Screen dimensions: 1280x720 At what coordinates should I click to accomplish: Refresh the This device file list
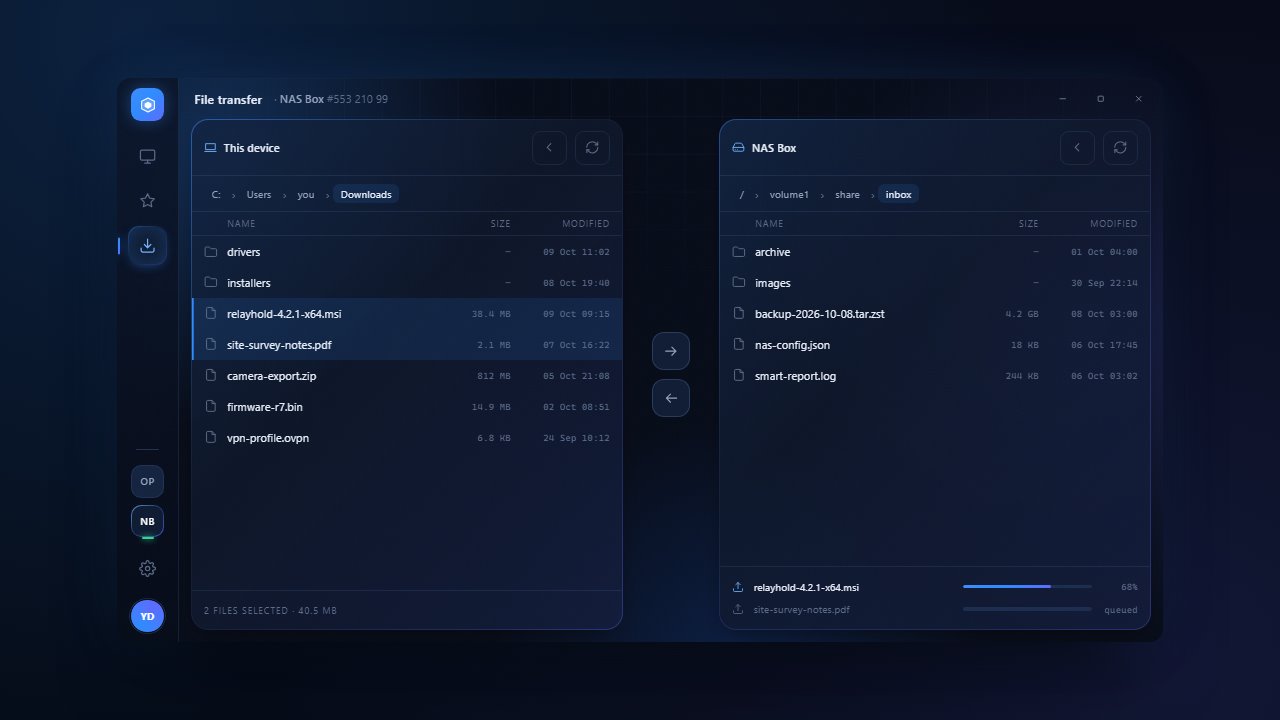click(x=592, y=148)
